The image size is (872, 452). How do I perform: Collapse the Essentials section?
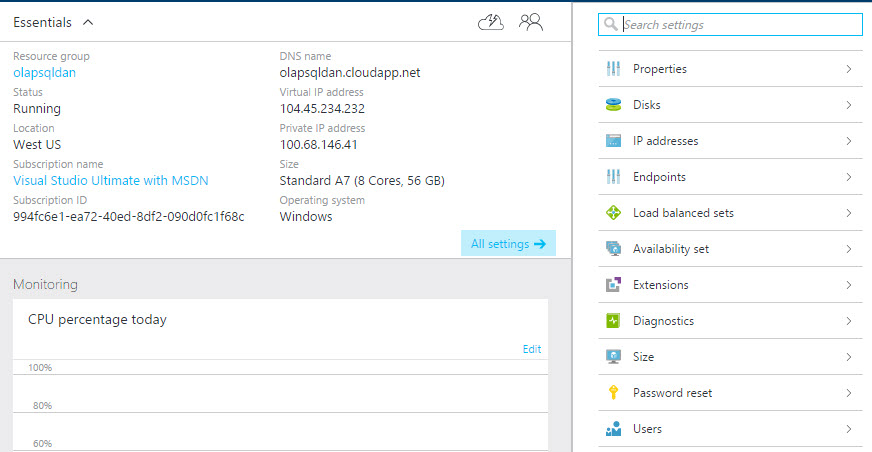(x=88, y=22)
